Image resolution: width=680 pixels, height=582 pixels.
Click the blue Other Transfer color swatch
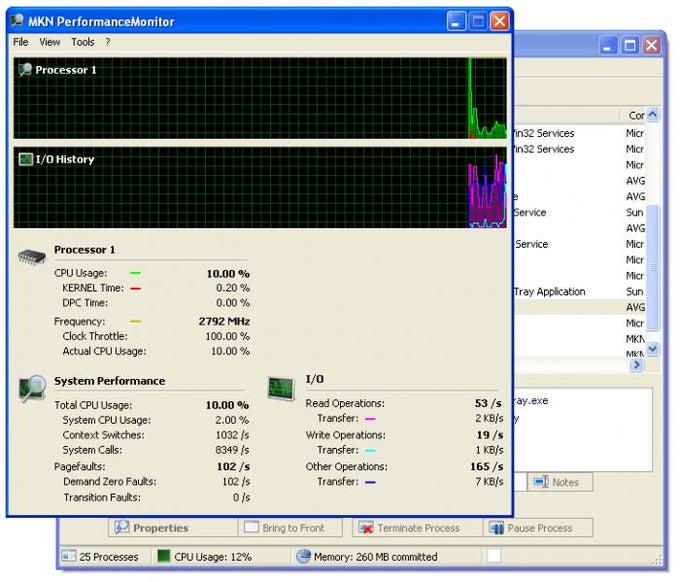370,482
